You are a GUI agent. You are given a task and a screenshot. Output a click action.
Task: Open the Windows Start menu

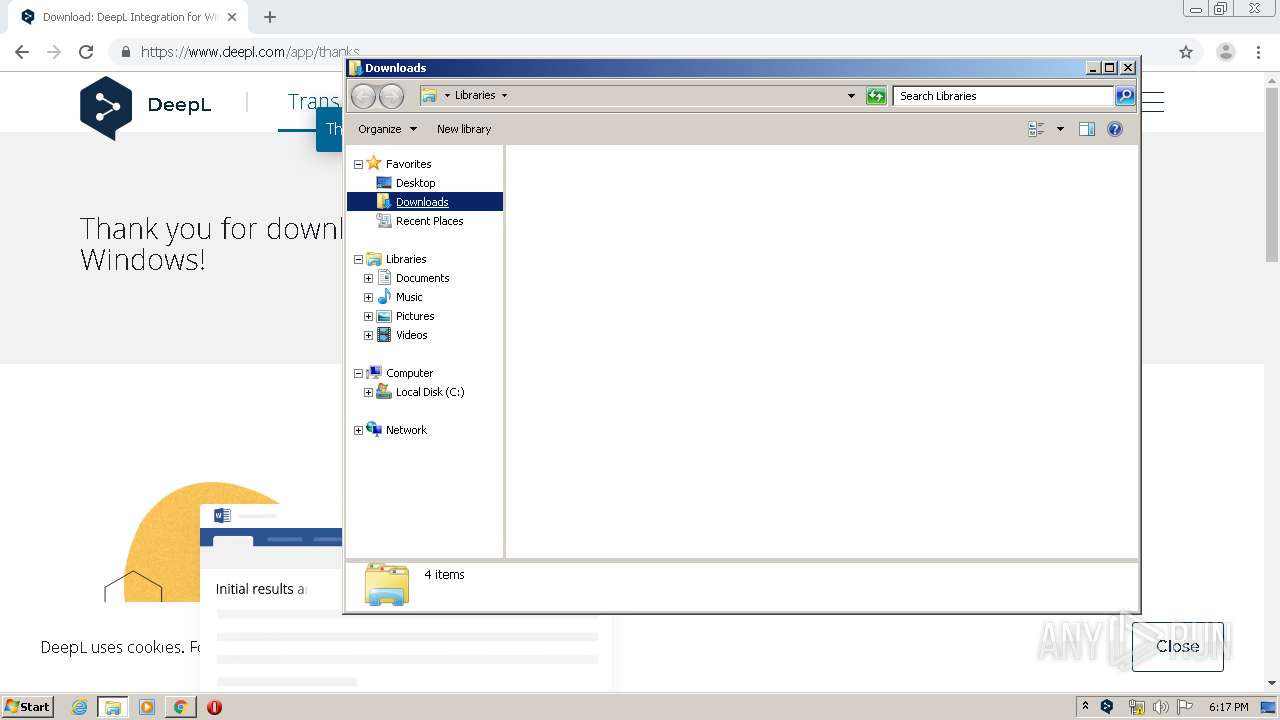click(x=28, y=706)
